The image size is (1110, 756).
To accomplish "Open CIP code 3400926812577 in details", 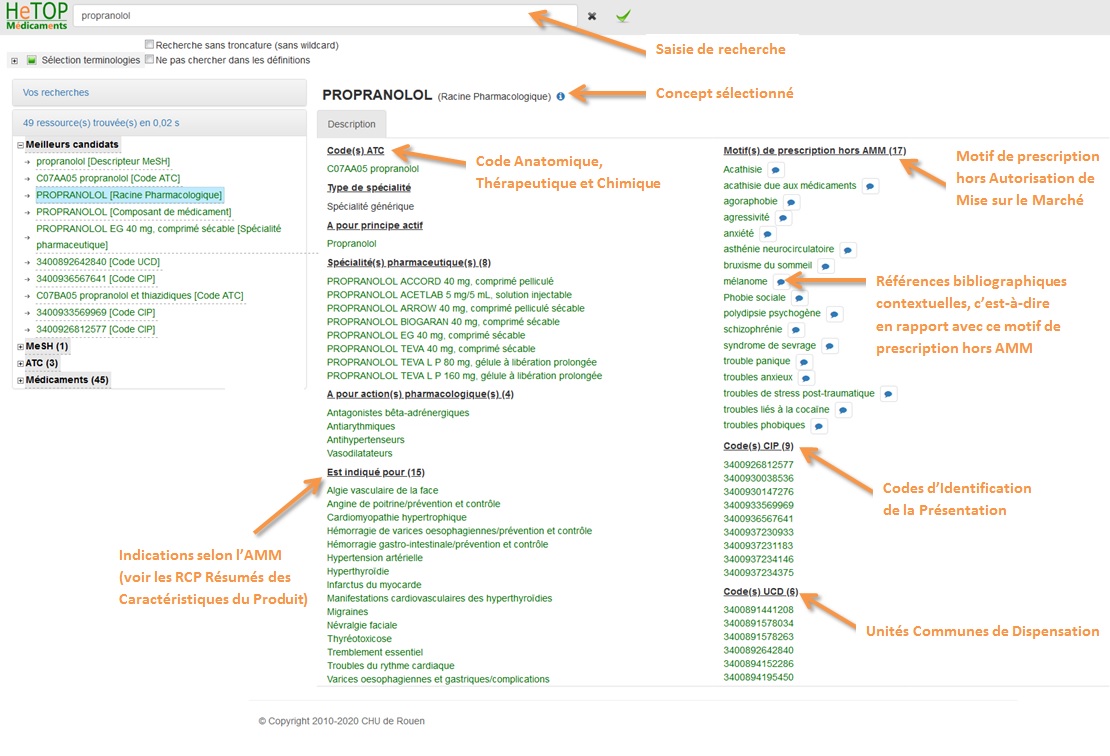I will [758, 465].
